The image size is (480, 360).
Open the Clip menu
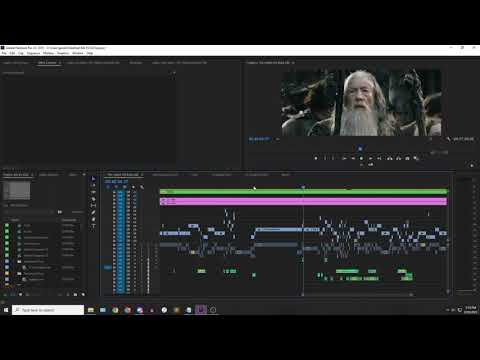21,53
